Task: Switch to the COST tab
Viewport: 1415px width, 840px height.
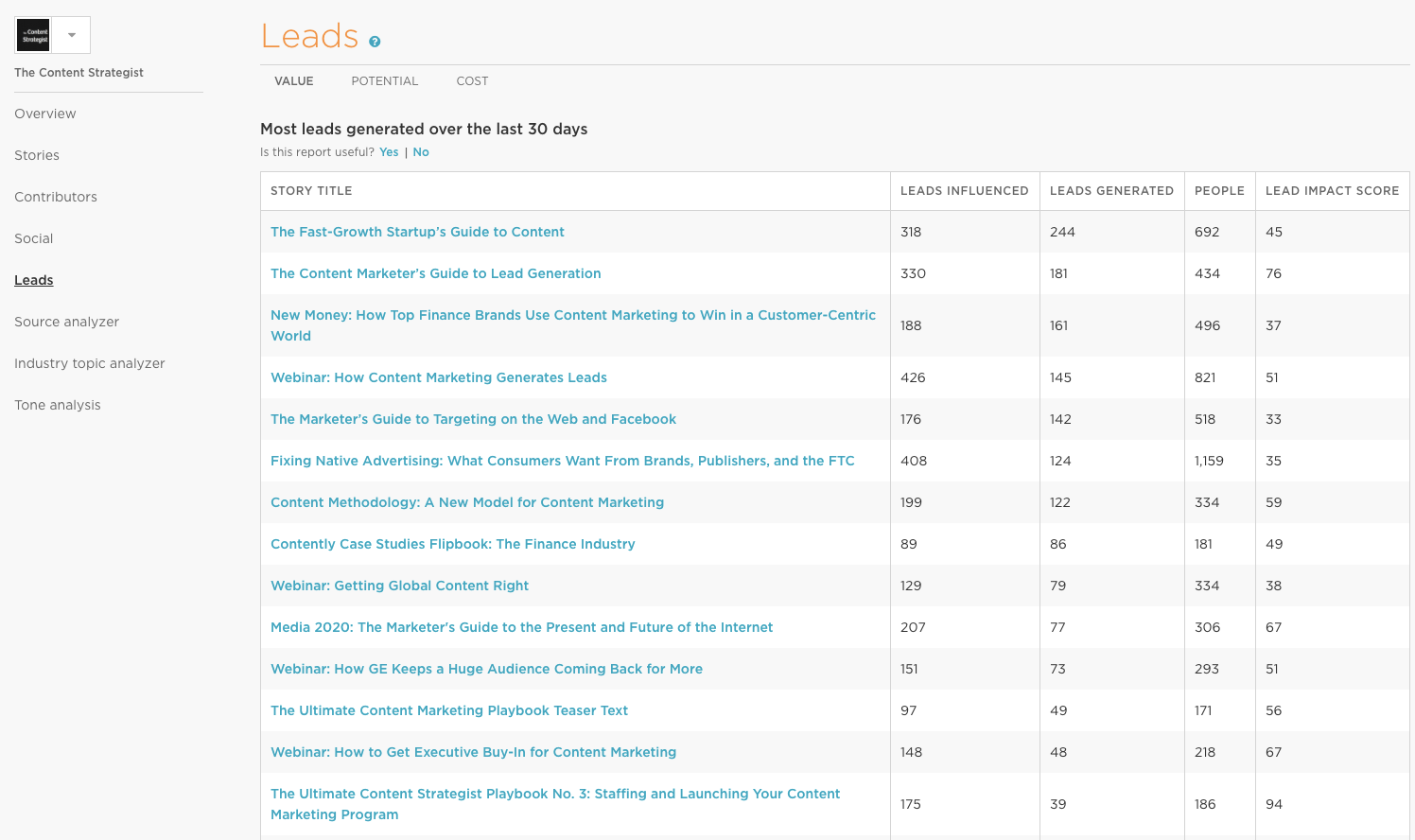Action: [472, 81]
